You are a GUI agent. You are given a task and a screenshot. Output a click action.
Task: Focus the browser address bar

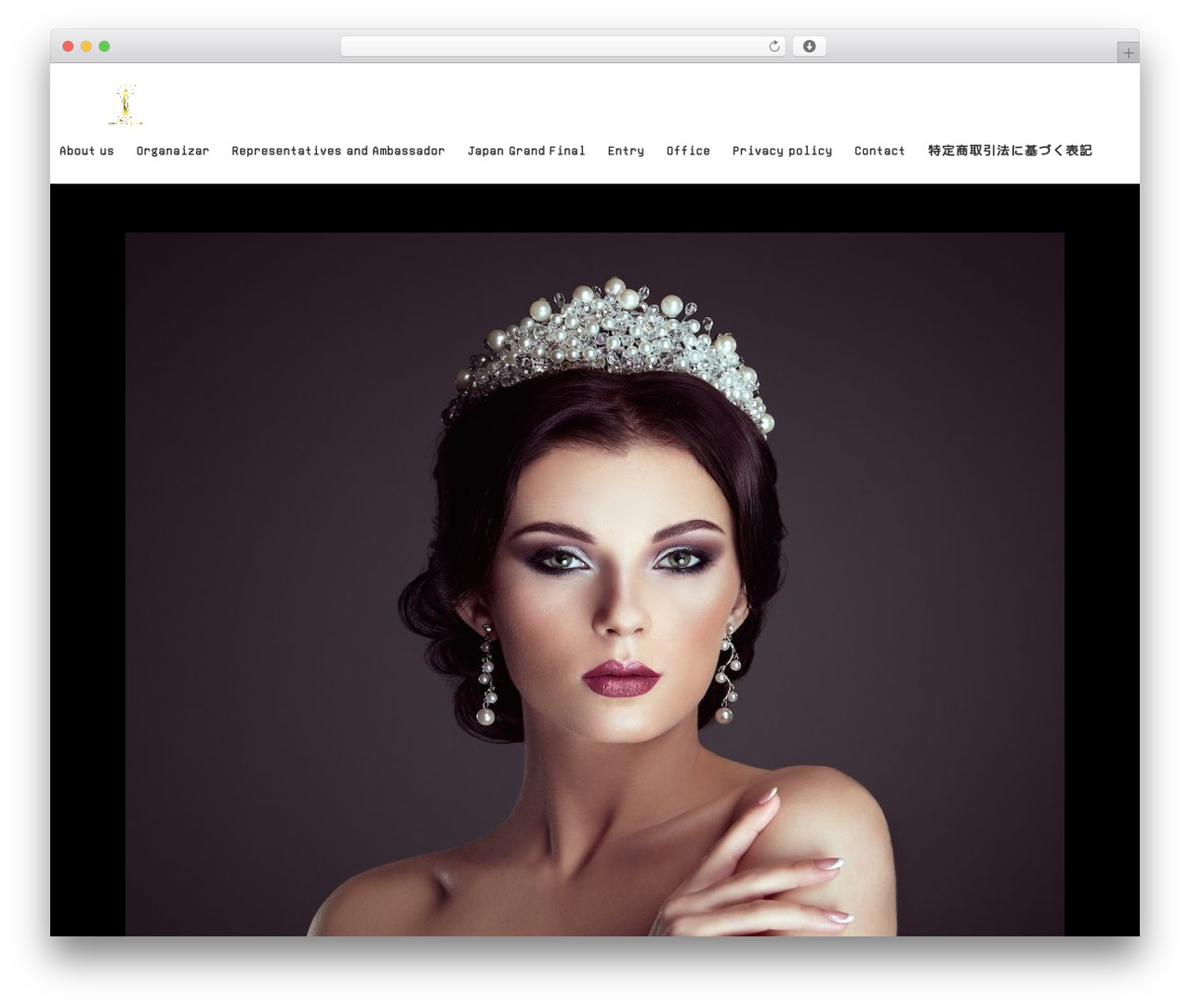[x=563, y=46]
